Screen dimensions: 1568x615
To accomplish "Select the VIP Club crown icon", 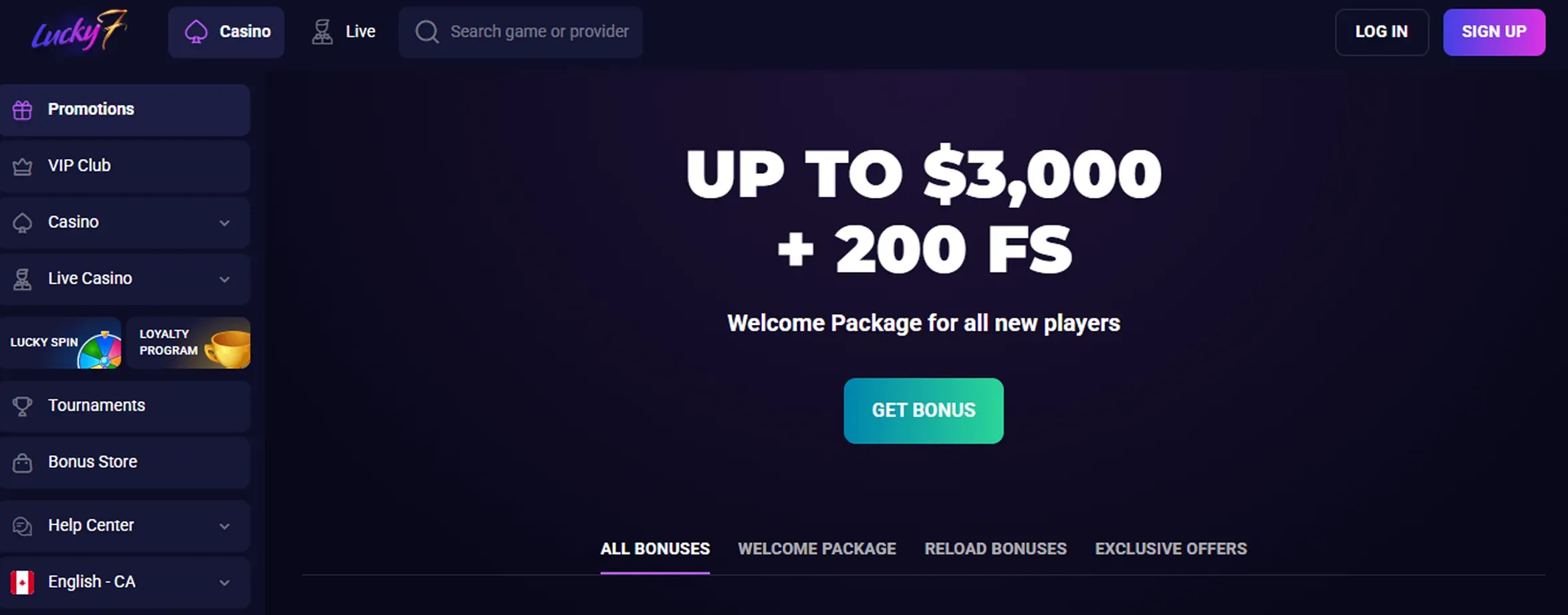I will pyautogui.click(x=23, y=166).
